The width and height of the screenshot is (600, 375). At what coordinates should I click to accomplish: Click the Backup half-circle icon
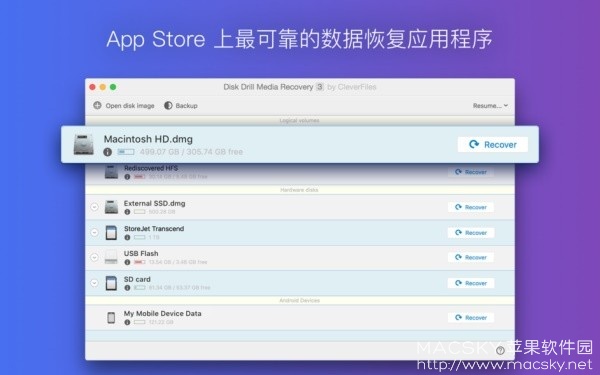coord(168,105)
